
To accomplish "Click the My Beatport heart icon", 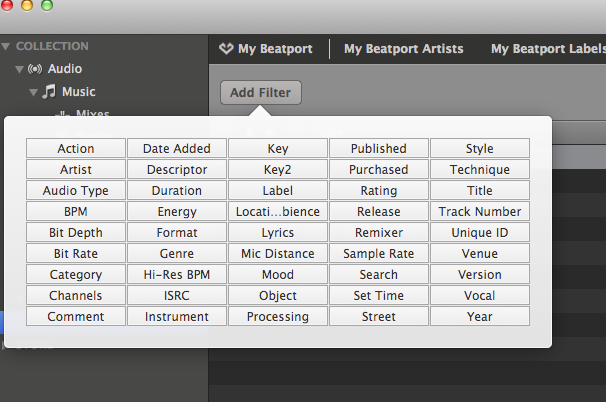I will 226,49.
